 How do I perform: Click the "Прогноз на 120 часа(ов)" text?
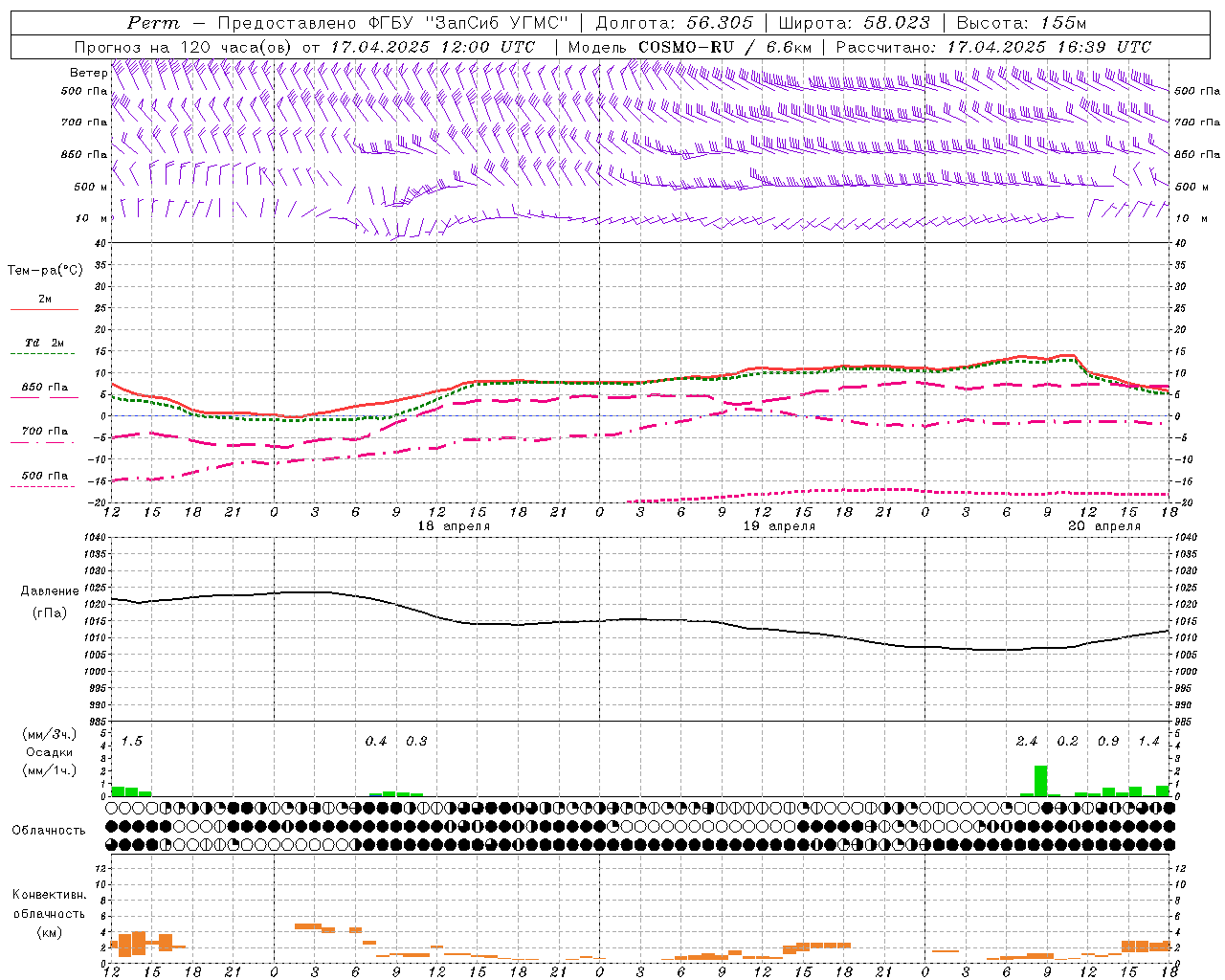tap(185, 47)
